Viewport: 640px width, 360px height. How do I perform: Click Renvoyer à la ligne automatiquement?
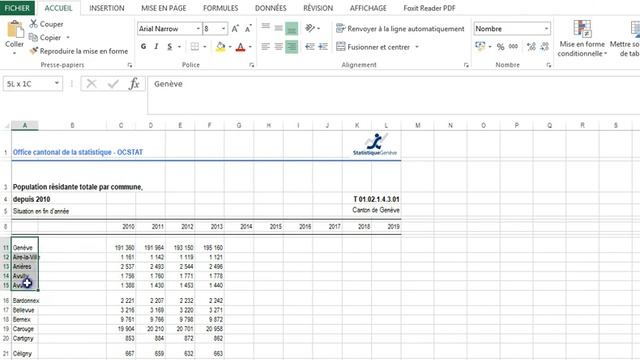(x=400, y=29)
